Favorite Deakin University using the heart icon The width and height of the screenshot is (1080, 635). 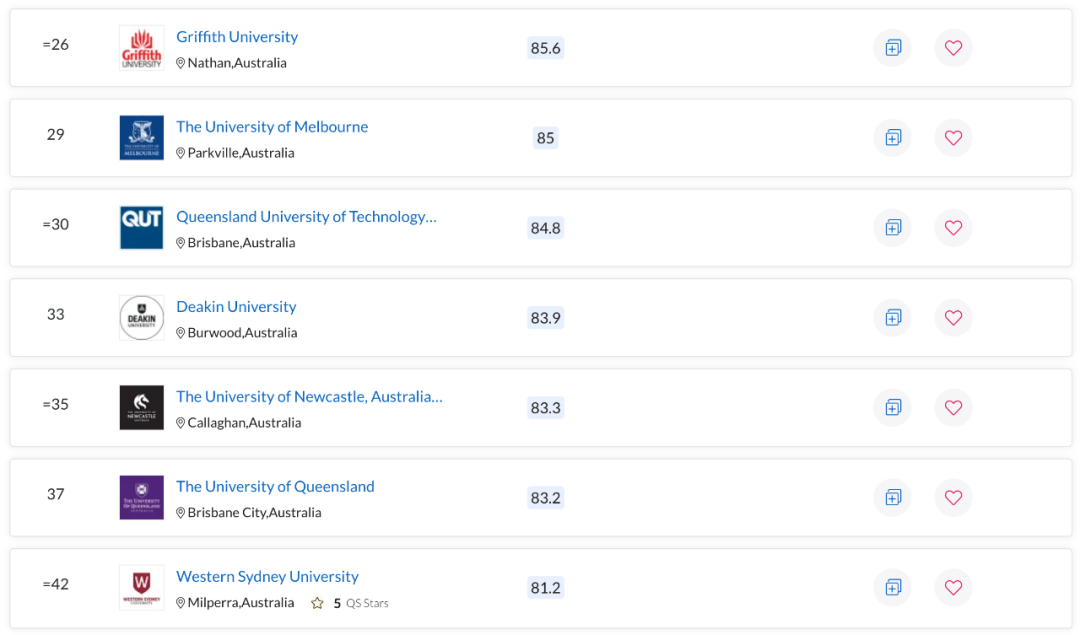(x=953, y=318)
